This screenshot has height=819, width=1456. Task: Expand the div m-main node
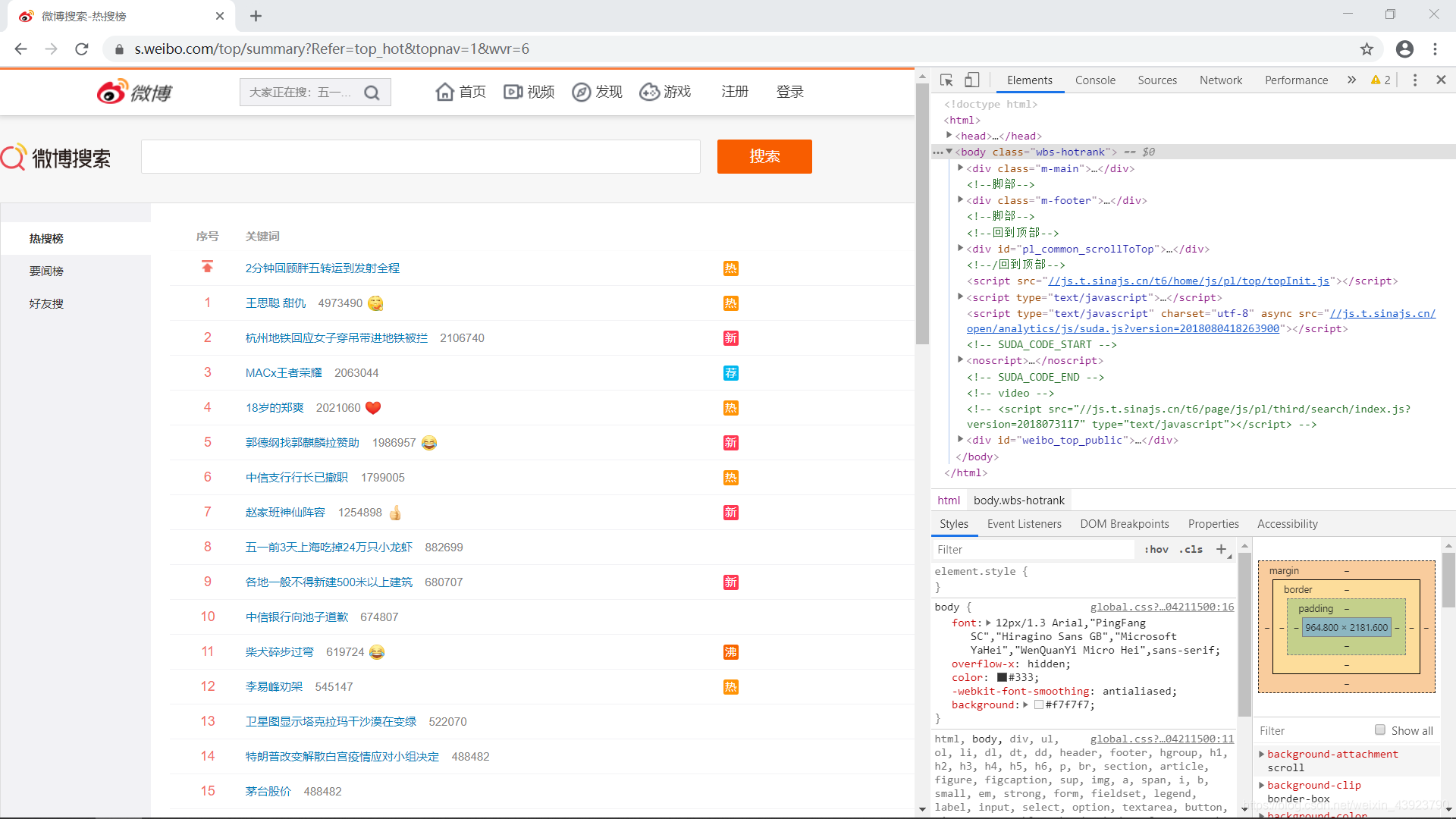click(x=960, y=168)
